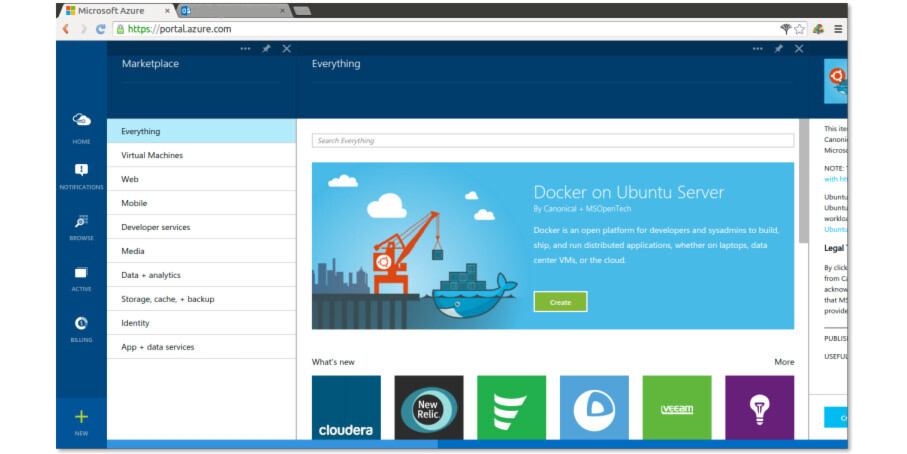Click the More link for What's new
Viewport: 907px width, 454px height.
(x=784, y=362)
